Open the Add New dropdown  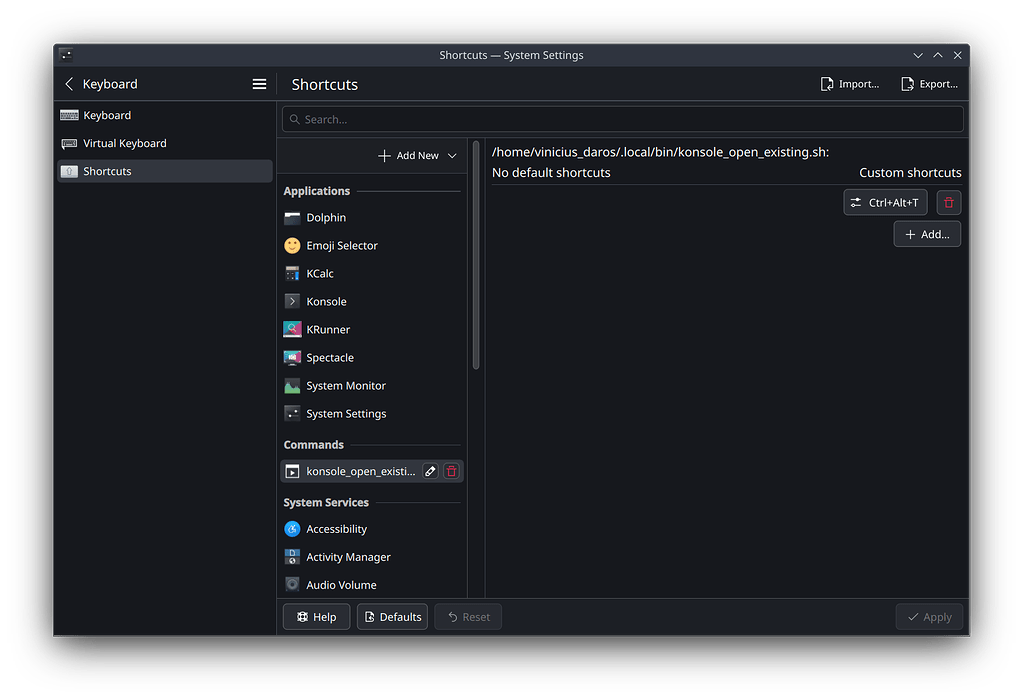pos(417,156)
